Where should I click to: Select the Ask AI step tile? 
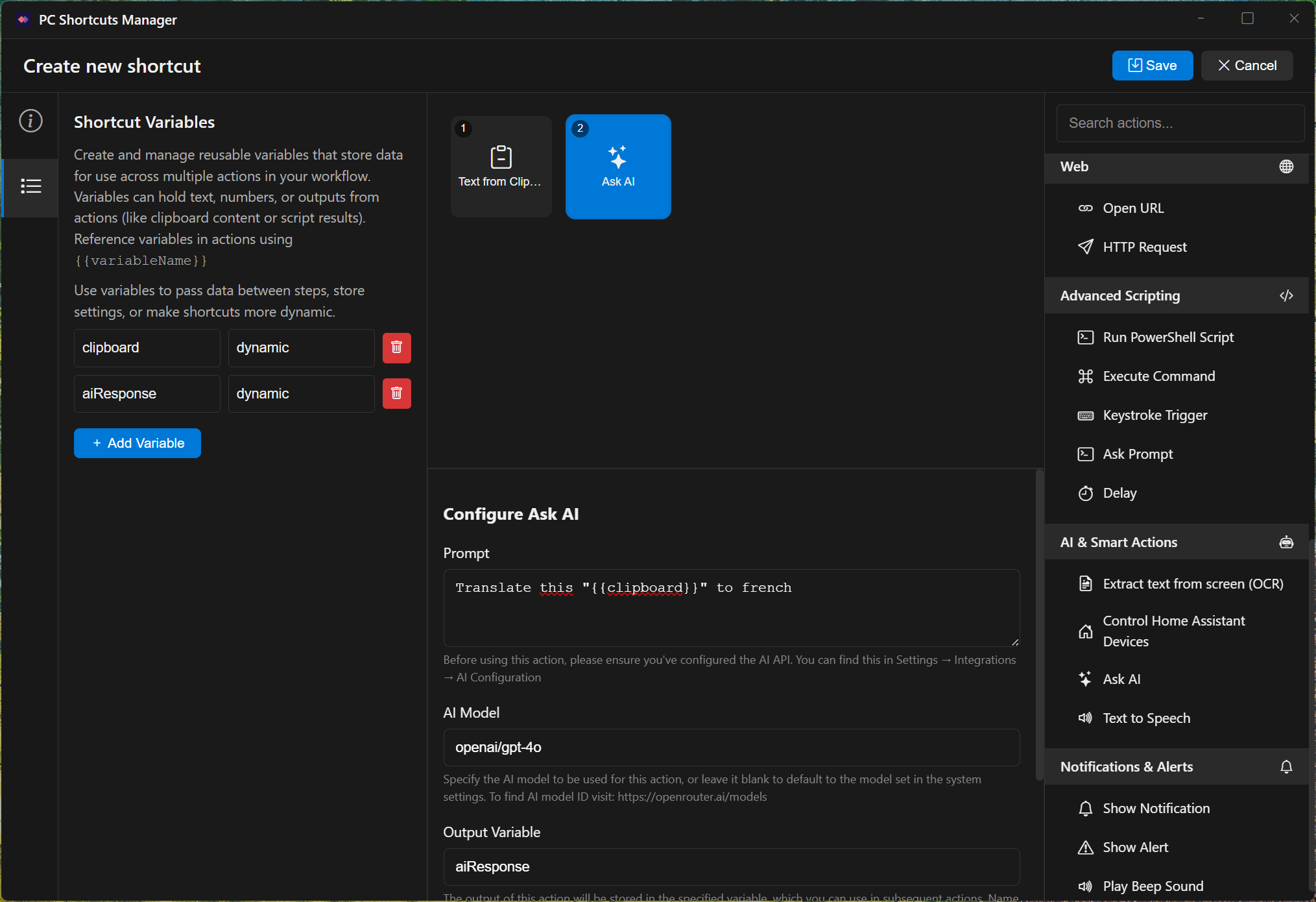pyautogui.click(x=617, y=166)
